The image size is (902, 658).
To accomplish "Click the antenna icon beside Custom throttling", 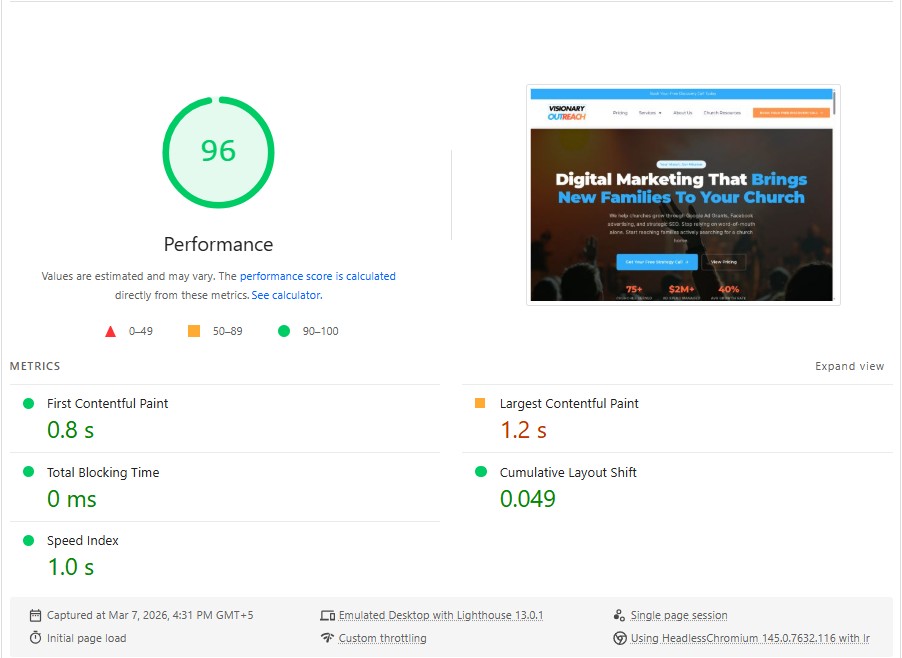I will [x=328, y=638].
